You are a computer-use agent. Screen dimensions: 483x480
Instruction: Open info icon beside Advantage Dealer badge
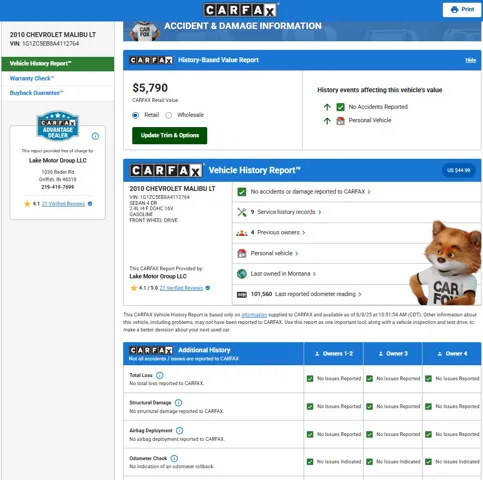(x=95, y=136)
